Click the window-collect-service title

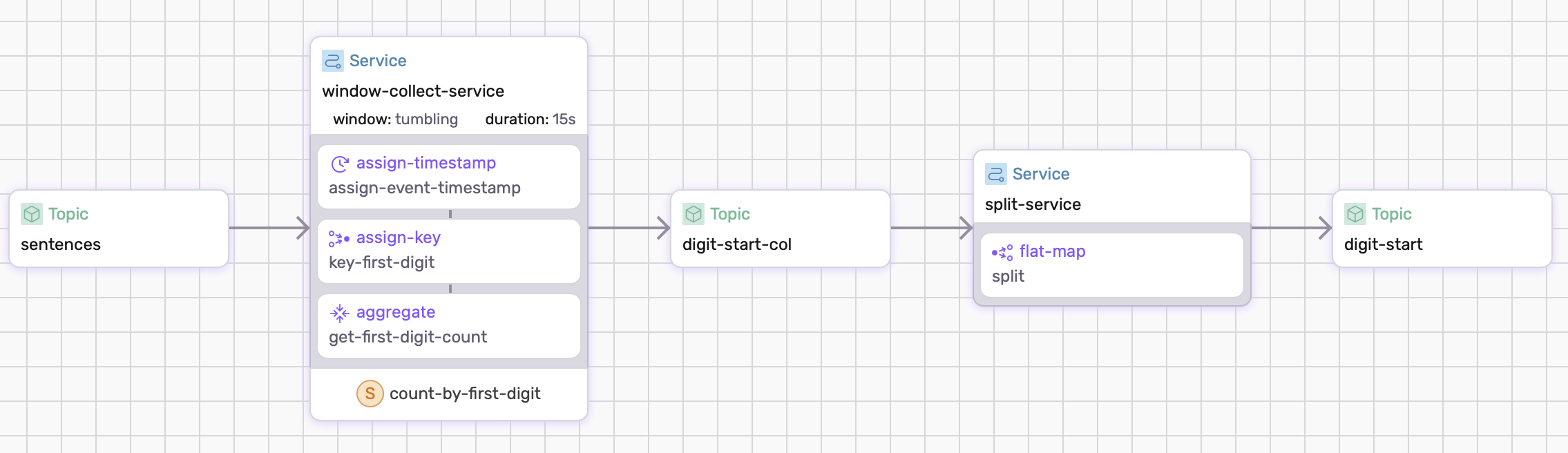click(x=413, y=91)
